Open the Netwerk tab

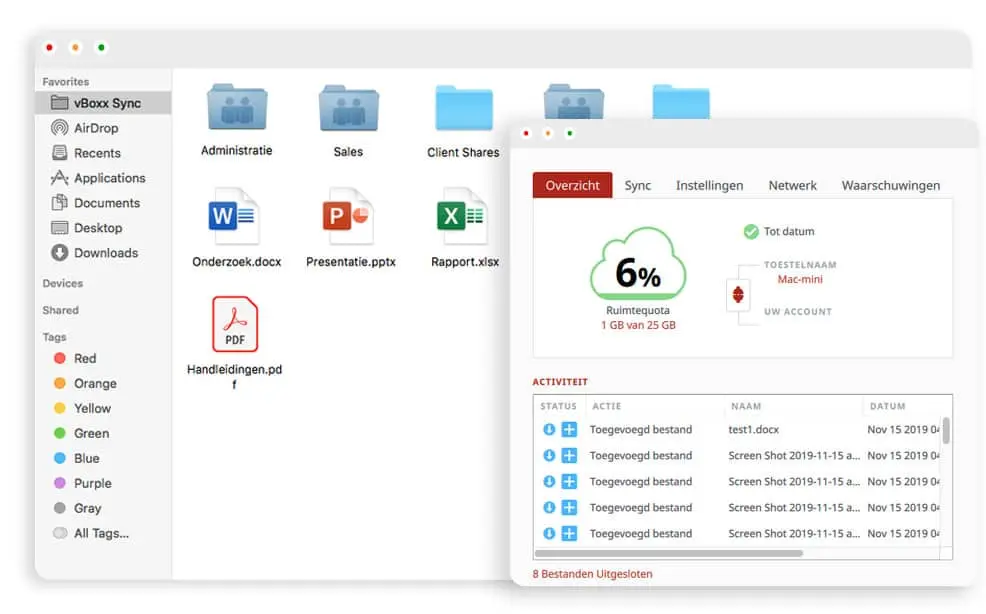click(x=792, y=186)
